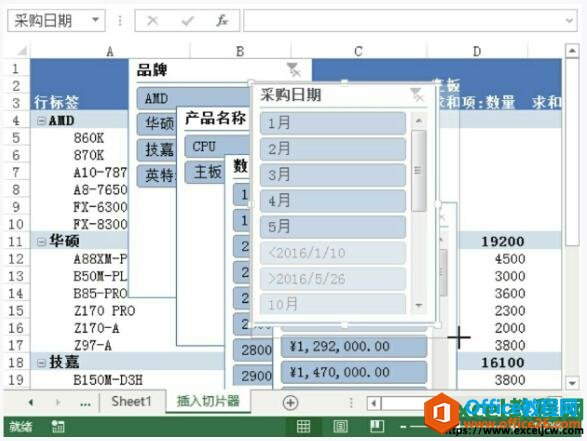Click the formula bar cancel X icon

click(152, 21)
